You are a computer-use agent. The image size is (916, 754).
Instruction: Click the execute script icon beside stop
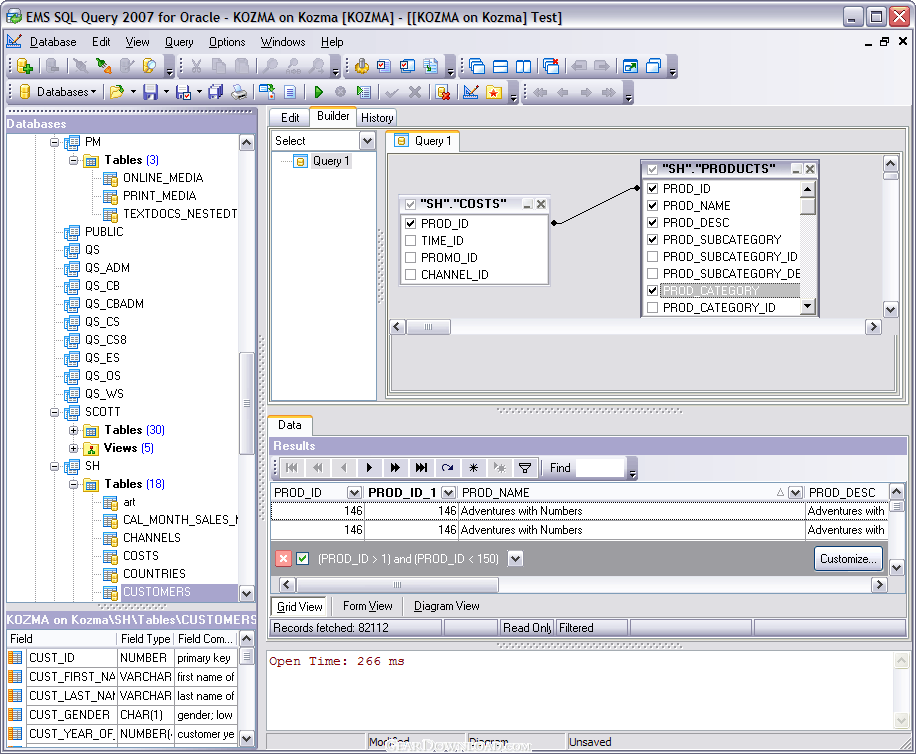pyautogui.click(x=363, y=92)
